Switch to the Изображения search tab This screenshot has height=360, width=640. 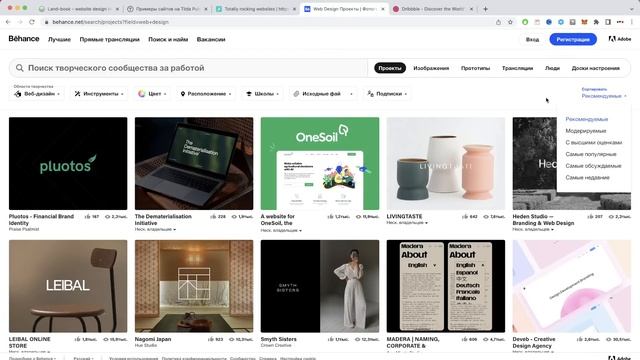coord(431,68)
